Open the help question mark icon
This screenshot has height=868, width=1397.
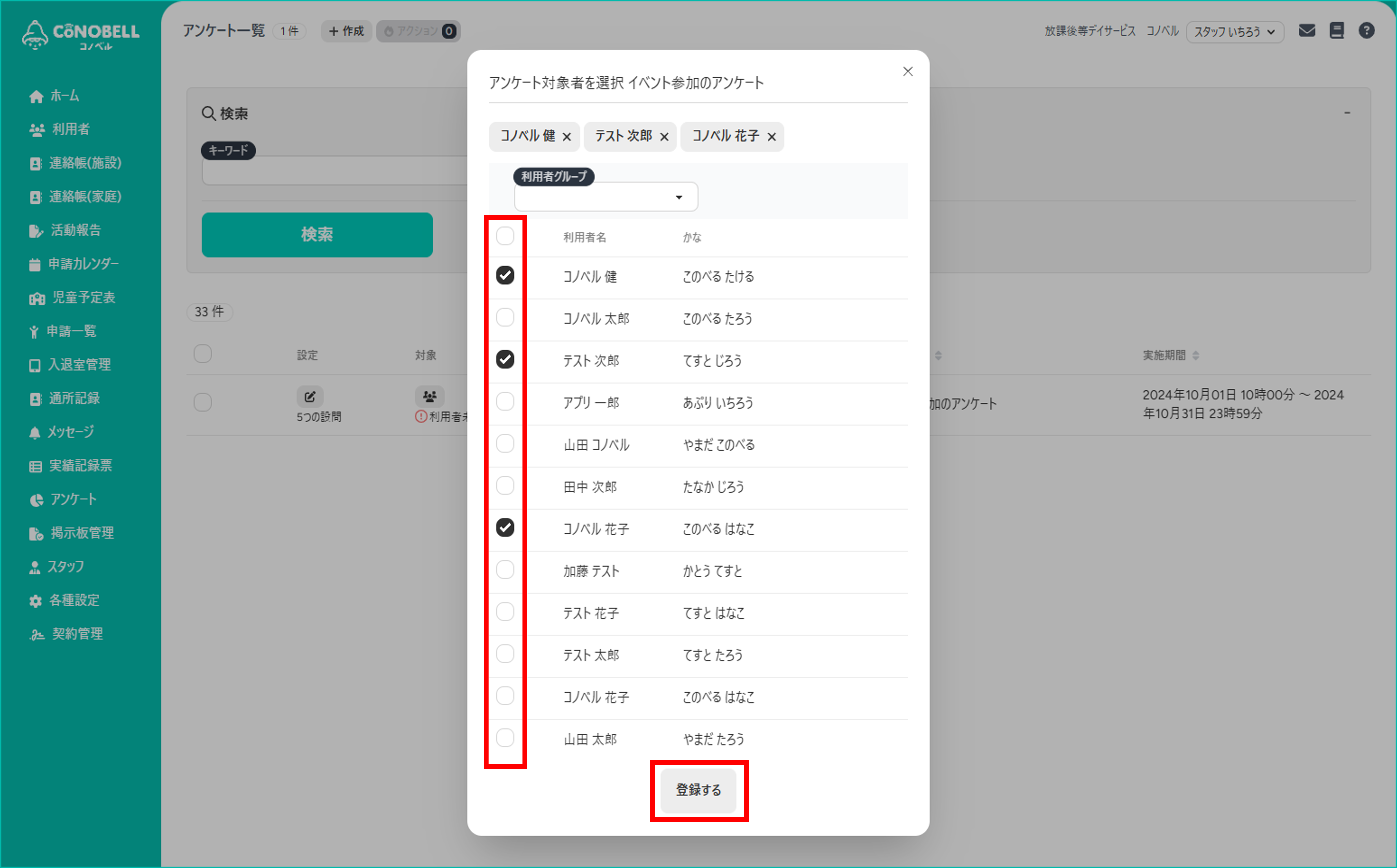[1367, 30]
